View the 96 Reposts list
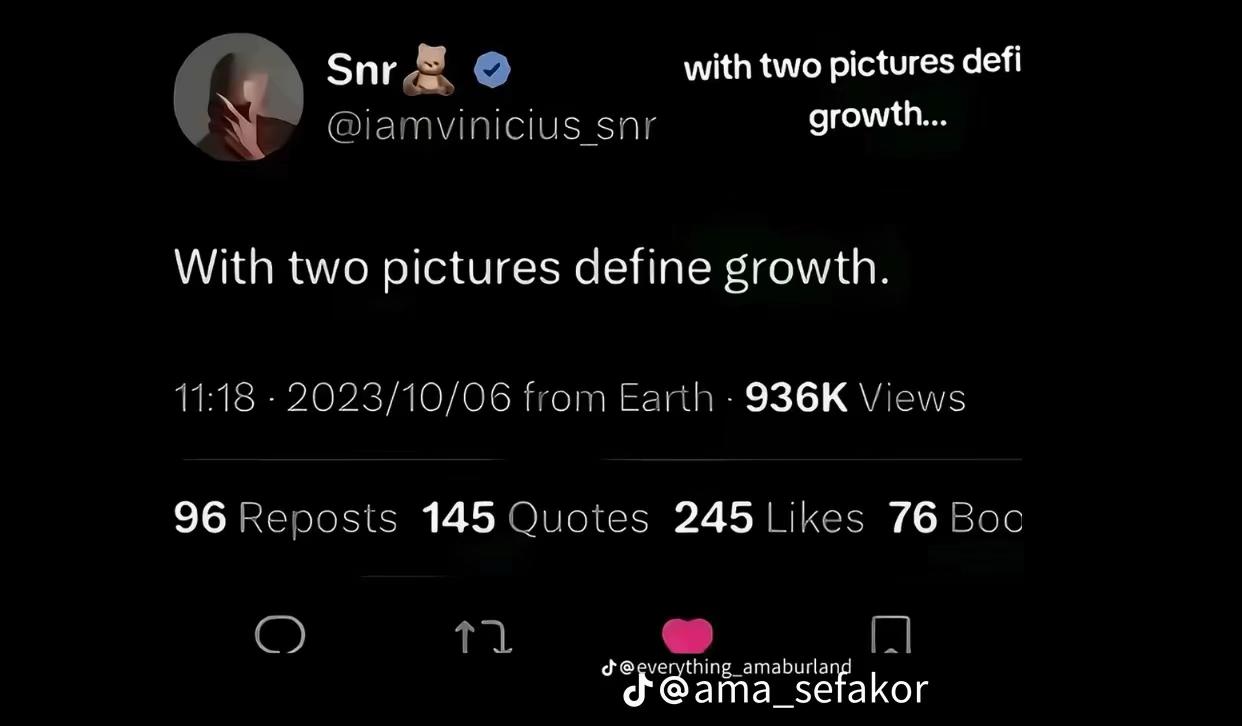This screenshot has height=726, width=1242. tap(285, 518)
